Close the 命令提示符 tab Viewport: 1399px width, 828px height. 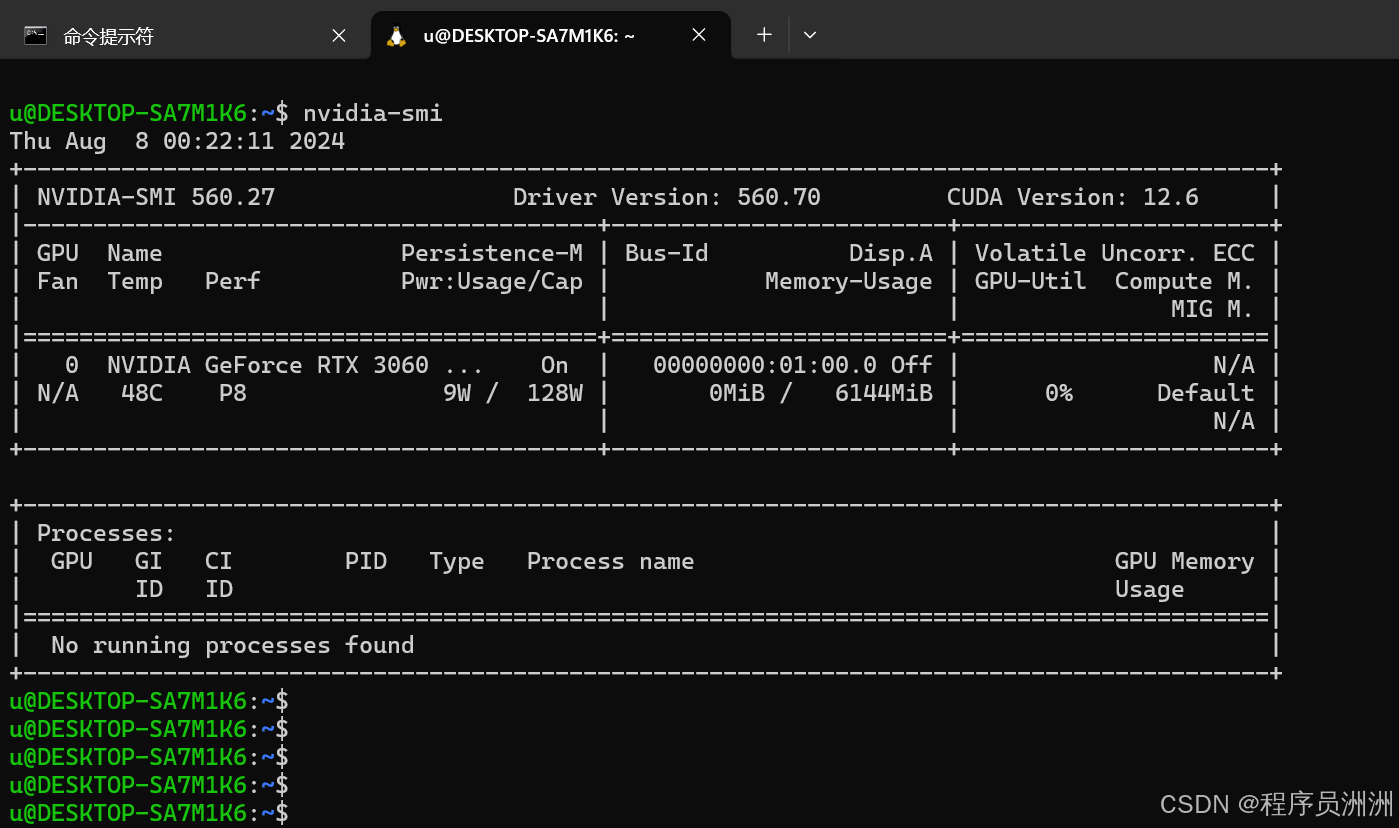[338, 34]
